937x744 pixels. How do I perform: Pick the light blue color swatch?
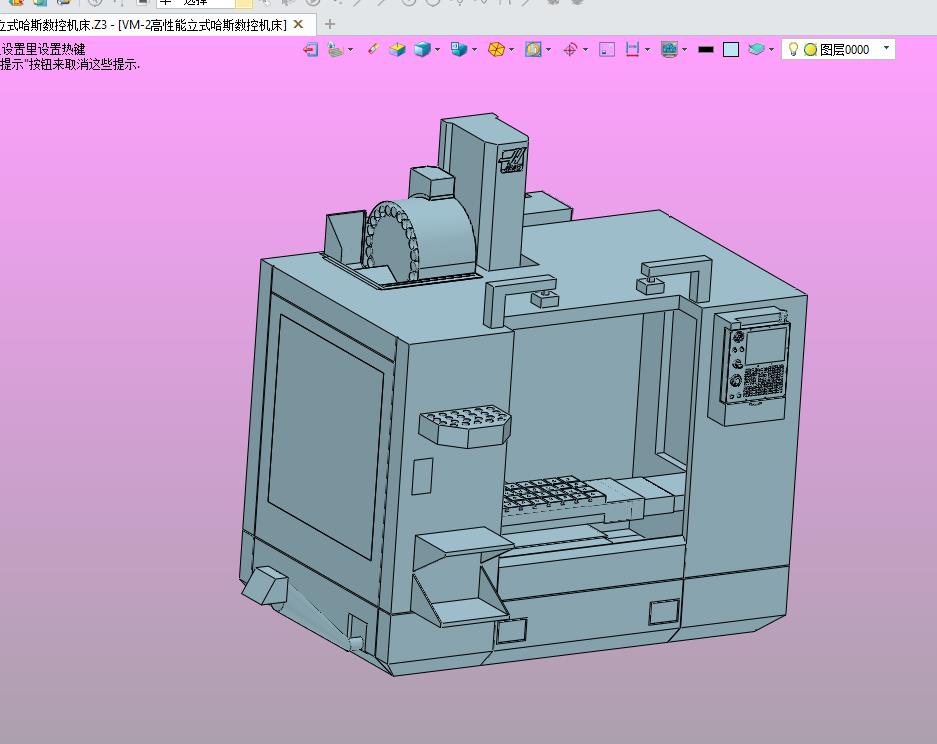[x=731, y=50]
